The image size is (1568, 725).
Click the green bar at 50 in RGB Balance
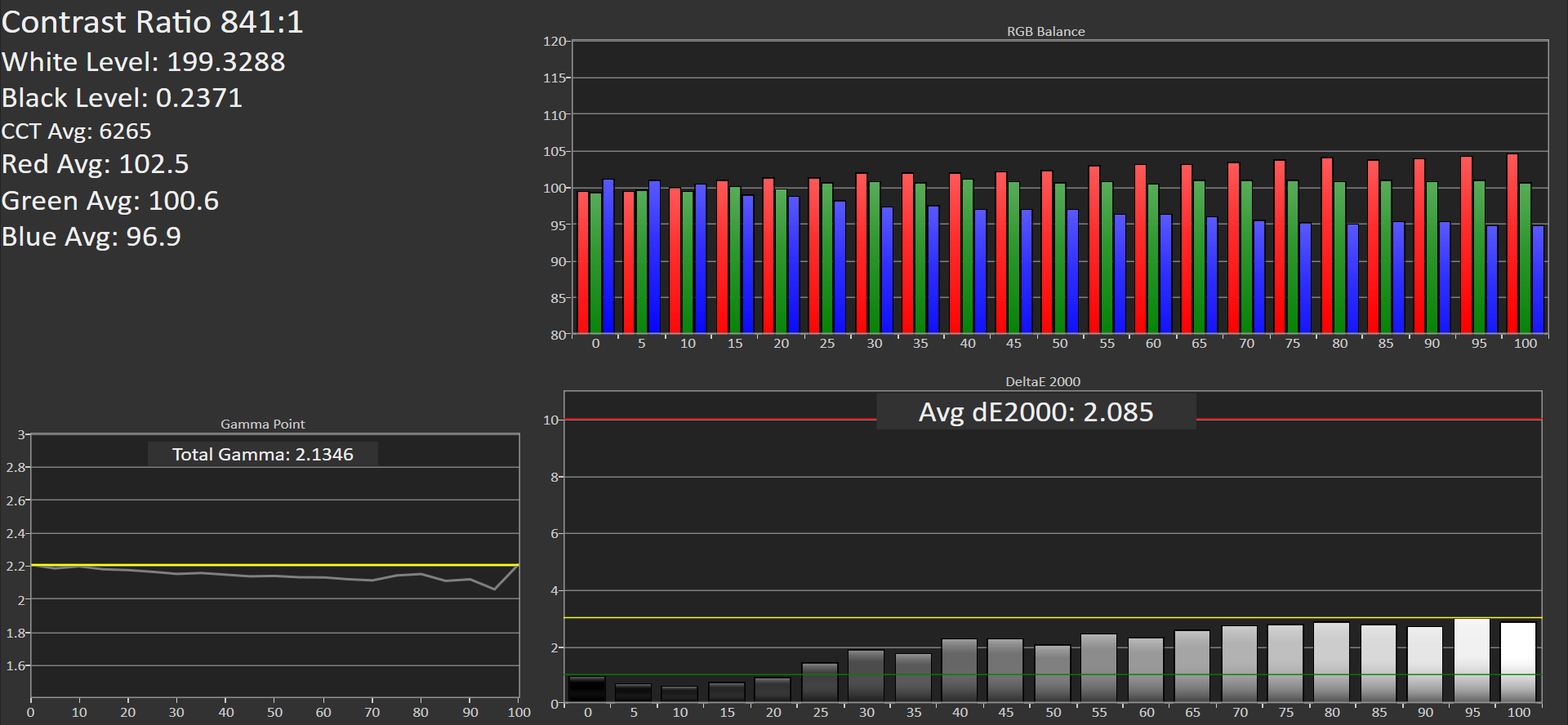click(x=1060, y=259)
